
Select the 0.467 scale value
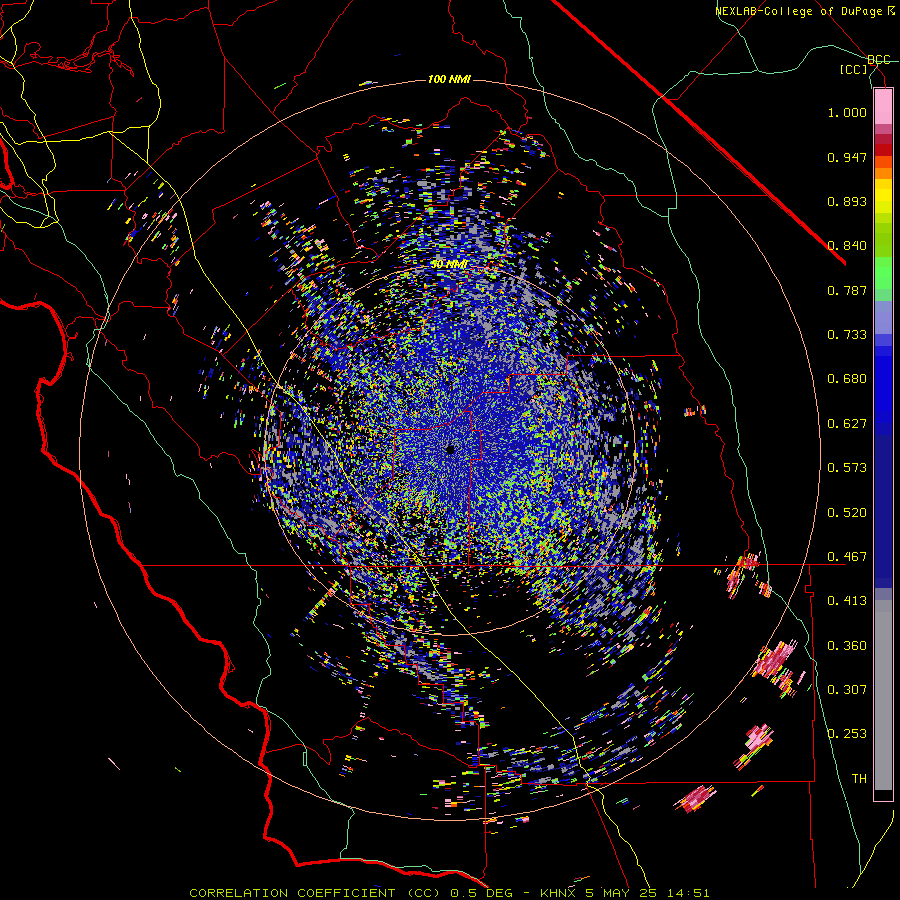847,557
